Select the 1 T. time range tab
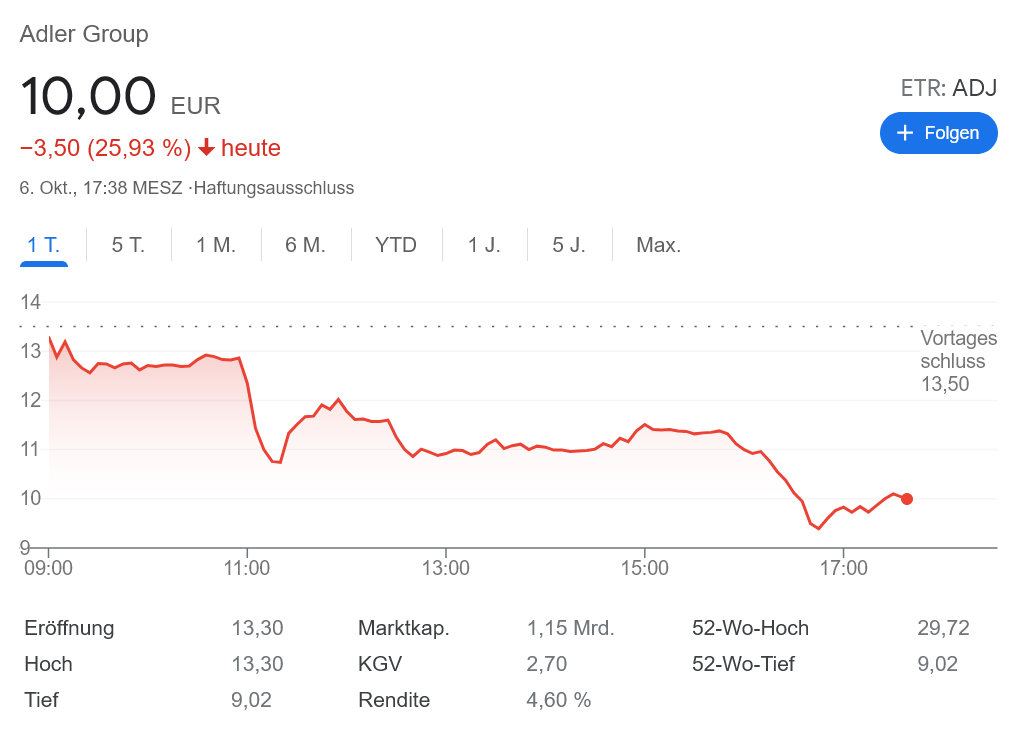 (x=44, y=245)
